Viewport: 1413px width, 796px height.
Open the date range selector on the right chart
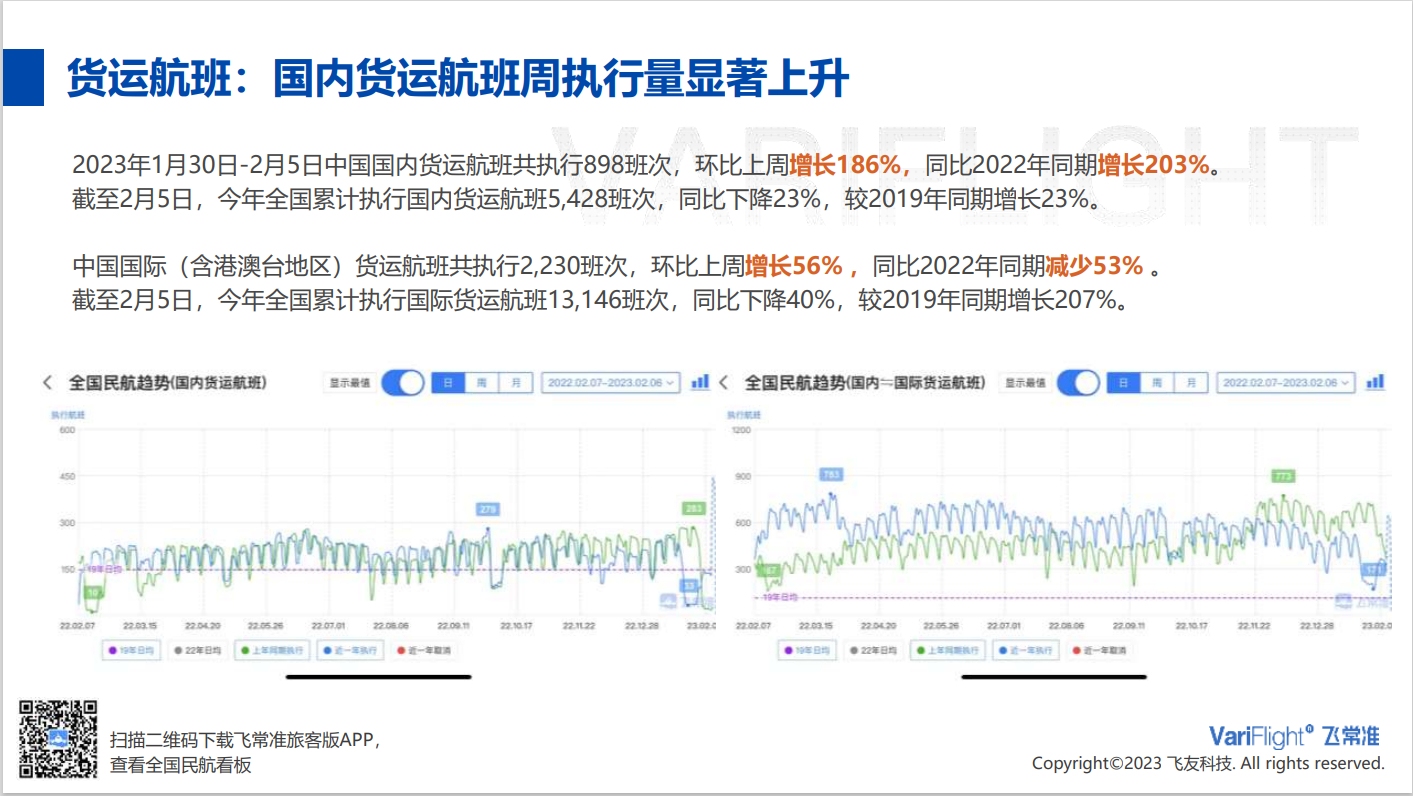click(1285, 382)
